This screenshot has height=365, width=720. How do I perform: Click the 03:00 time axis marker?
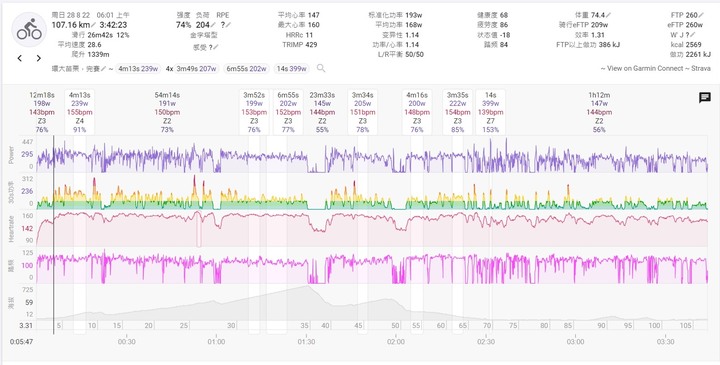point(575,342)
